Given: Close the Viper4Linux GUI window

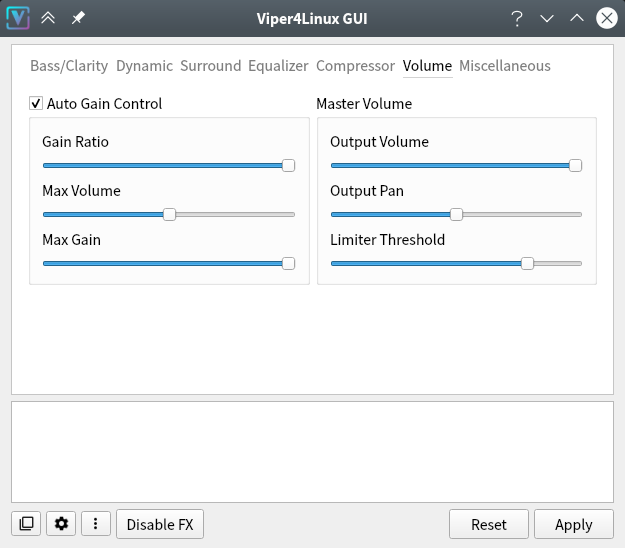Looking at the screenshot, I should 607,18.
